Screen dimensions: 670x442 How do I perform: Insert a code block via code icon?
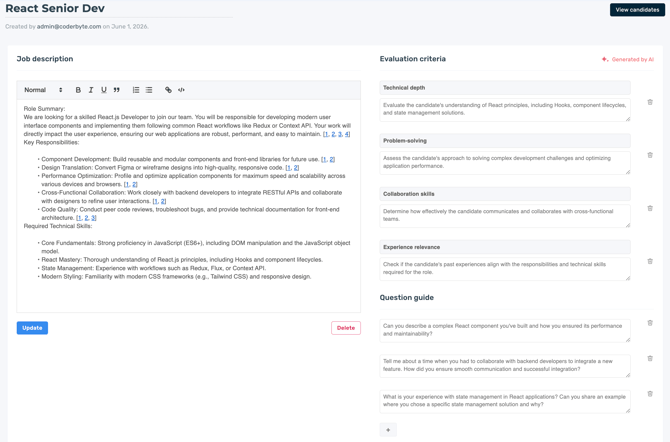(x=181, y=90)
